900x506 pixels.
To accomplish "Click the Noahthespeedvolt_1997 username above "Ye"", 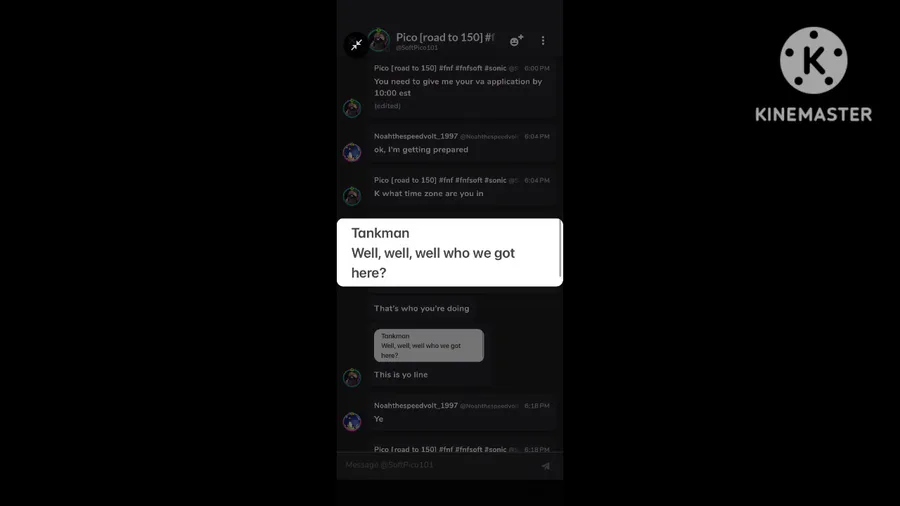I will (416, 405).
